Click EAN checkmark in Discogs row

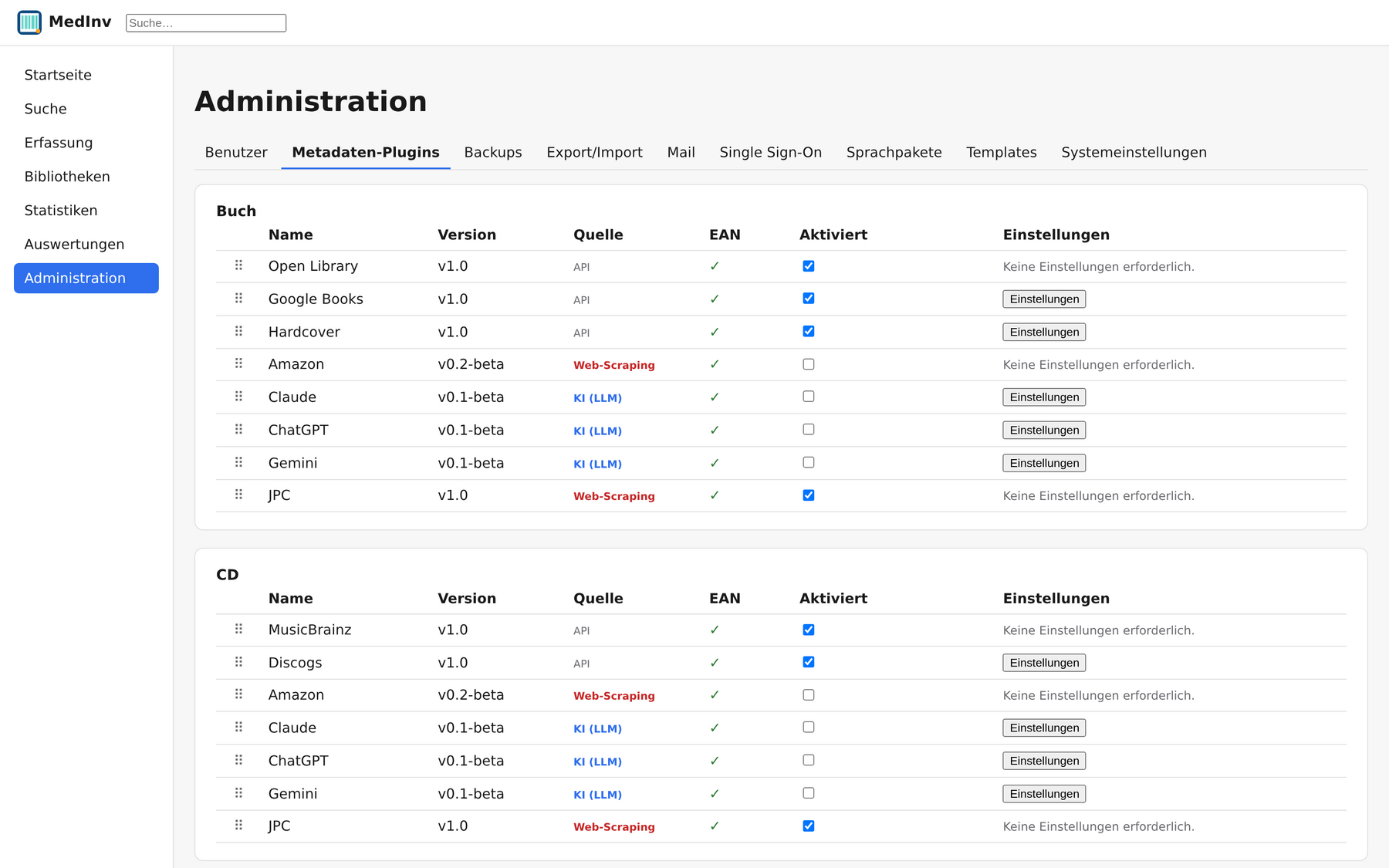coord(715,663)
